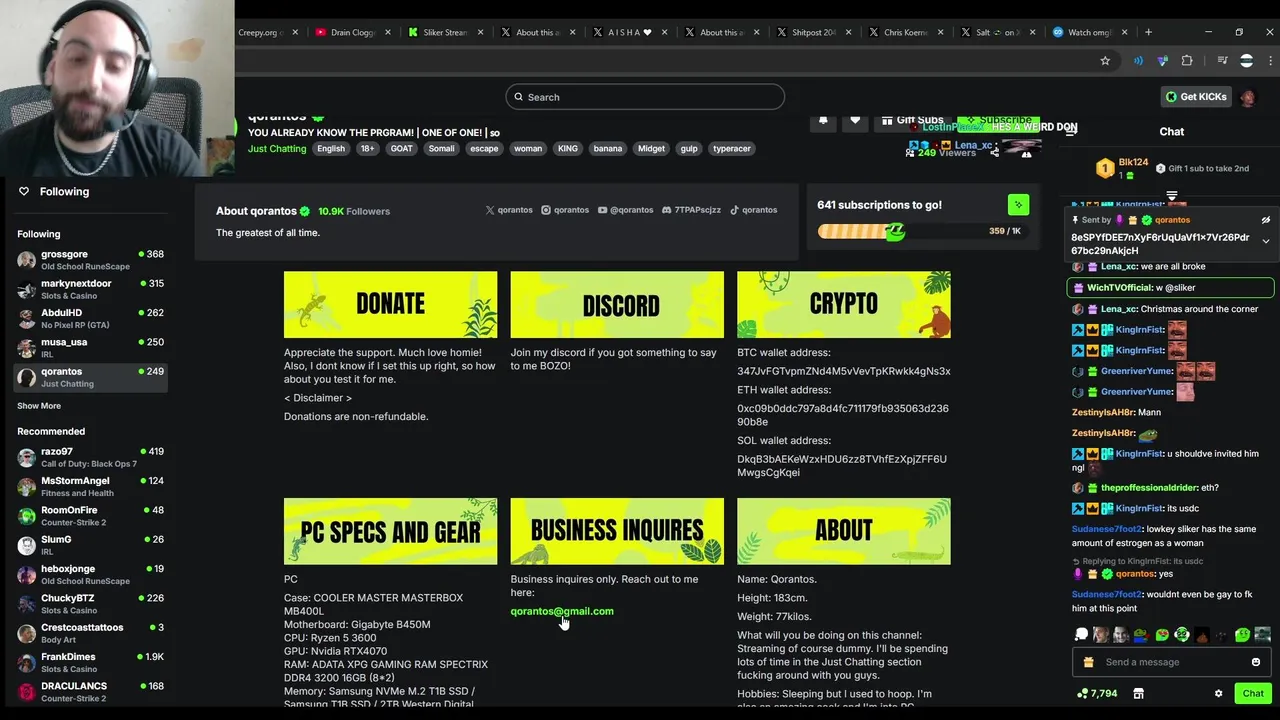The image size is (1280, 720).
Task: Open qorantos Instagram social link
Action: pos(565,210)
